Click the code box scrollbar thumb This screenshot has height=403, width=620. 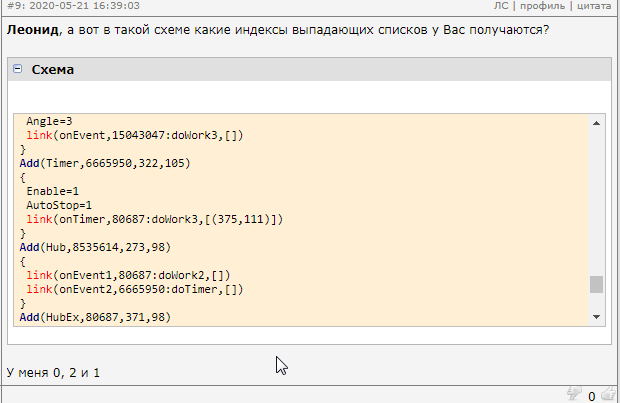click(x=596, y=284)
